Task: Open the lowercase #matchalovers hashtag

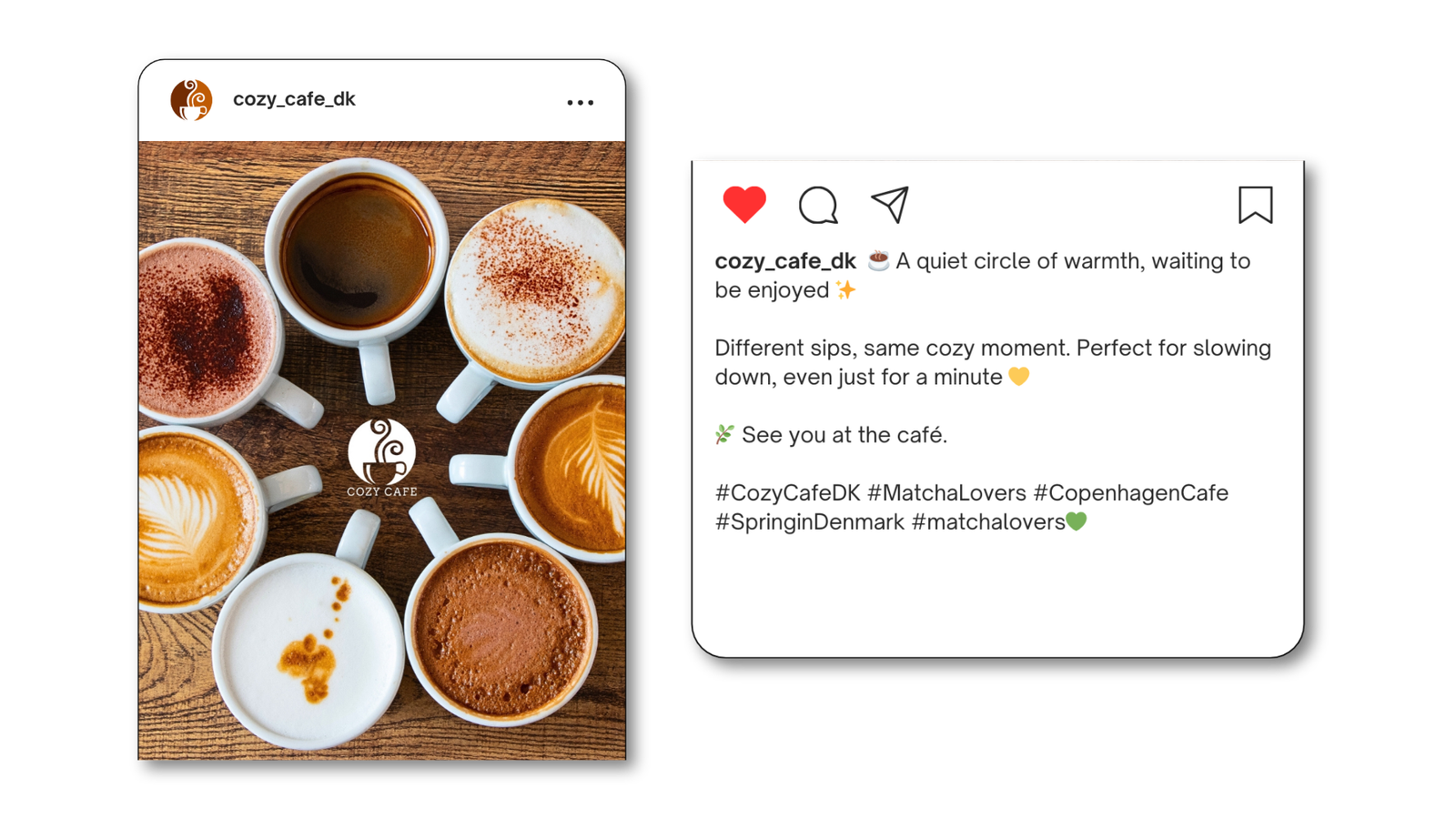Action: (x=988, y=522)
